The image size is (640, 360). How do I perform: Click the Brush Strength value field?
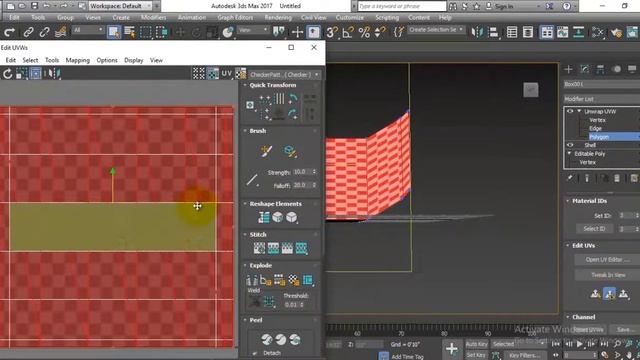tap(303, 172)
